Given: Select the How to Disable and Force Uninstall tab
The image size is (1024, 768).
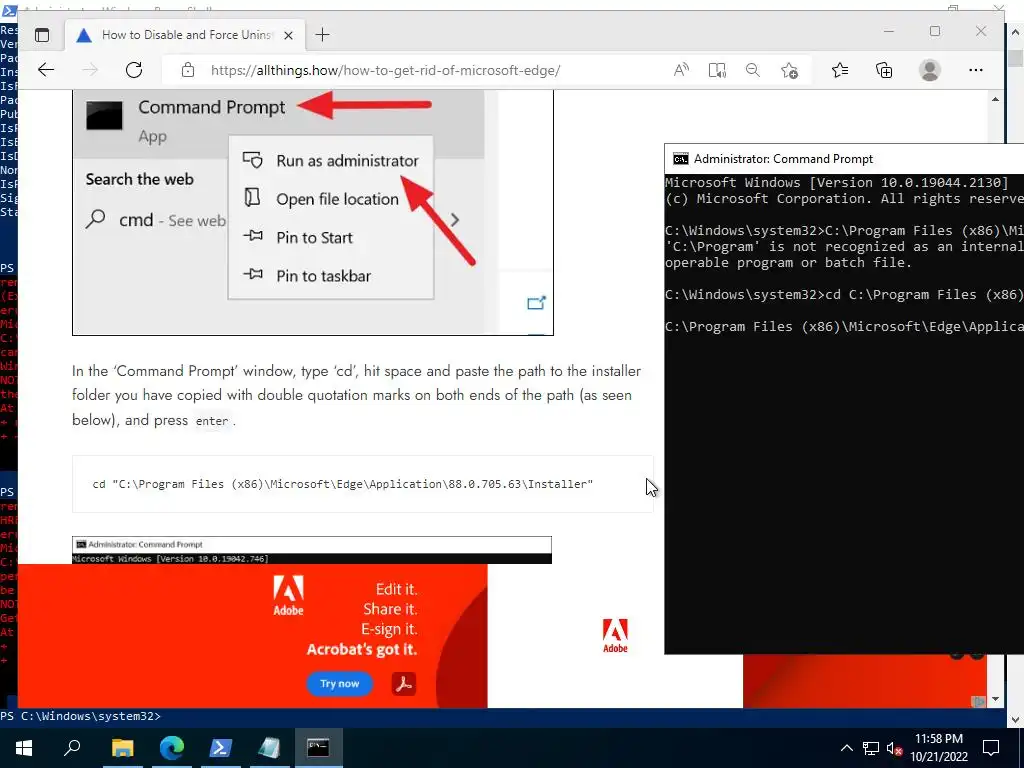Looking at the screenshot, I should pos(184,35).
